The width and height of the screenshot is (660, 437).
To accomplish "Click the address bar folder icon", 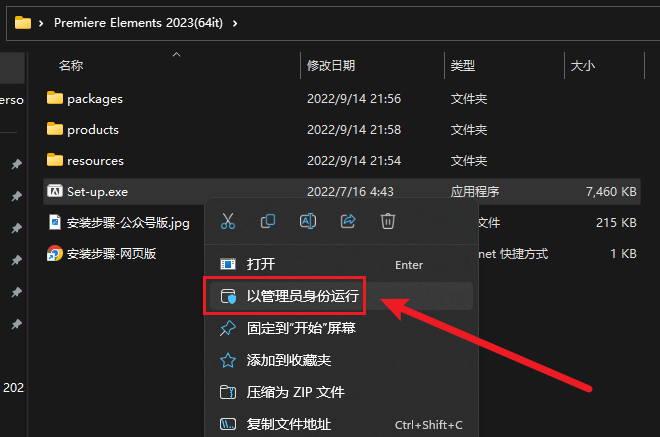I will pyautogui.click(x=23, y=23).
